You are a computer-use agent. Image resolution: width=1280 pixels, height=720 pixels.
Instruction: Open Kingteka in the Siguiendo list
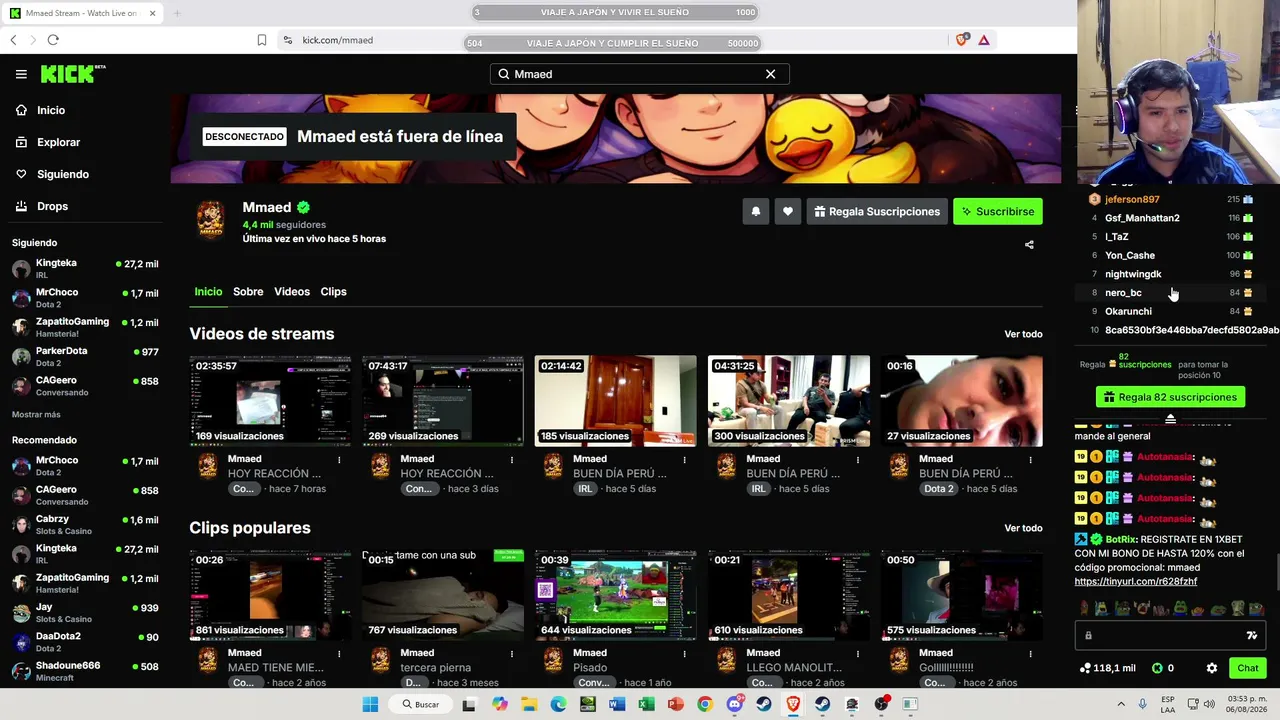click(x=84, y=268)
